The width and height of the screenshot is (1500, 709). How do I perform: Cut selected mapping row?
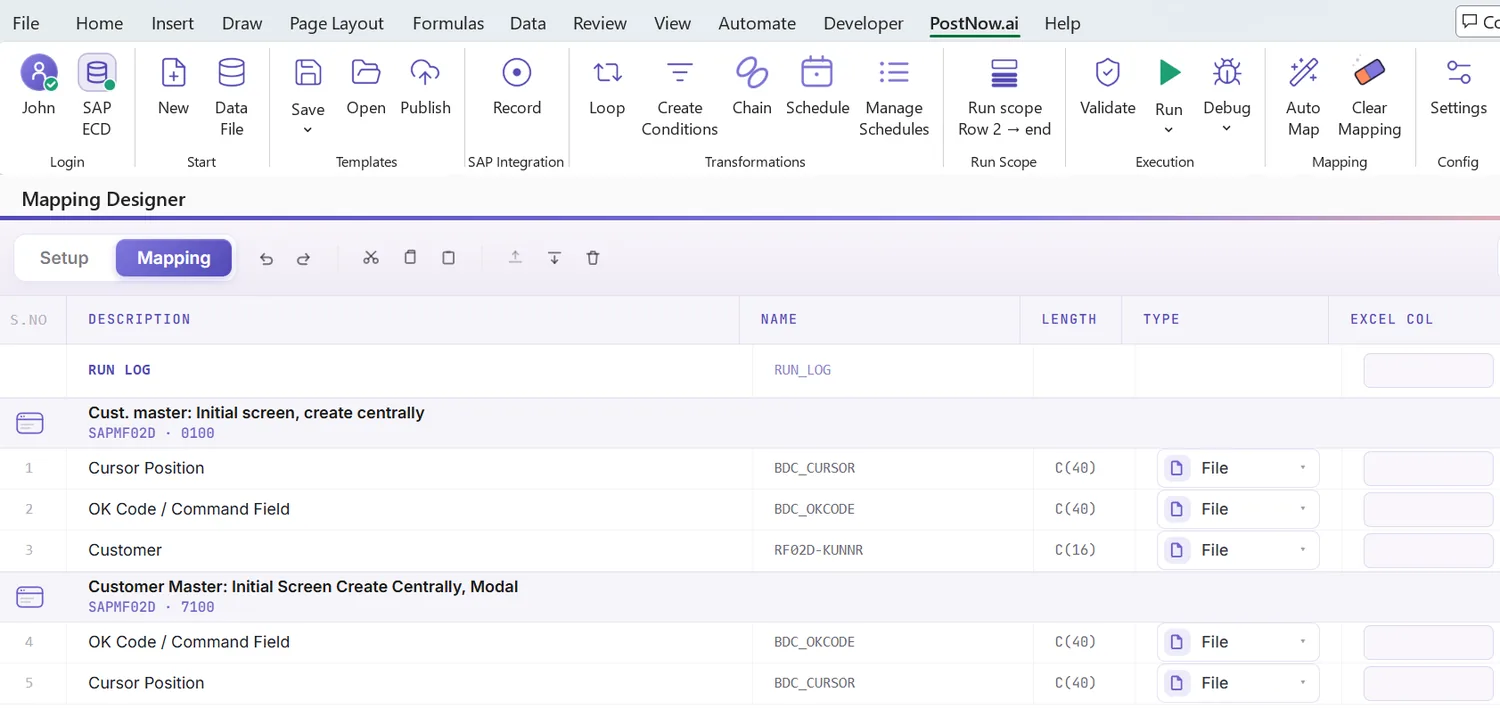click(x=371, y=258)
